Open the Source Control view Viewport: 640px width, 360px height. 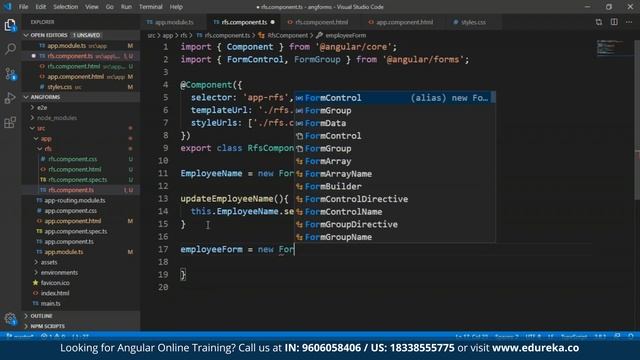coord(10,74)
